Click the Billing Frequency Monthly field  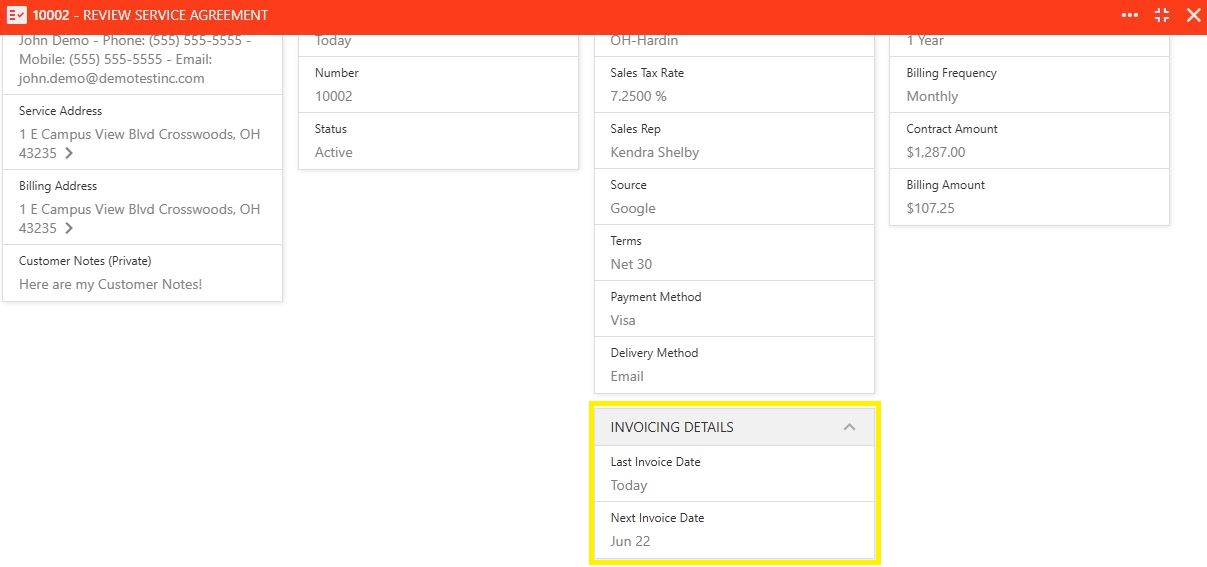(1030, 85)
